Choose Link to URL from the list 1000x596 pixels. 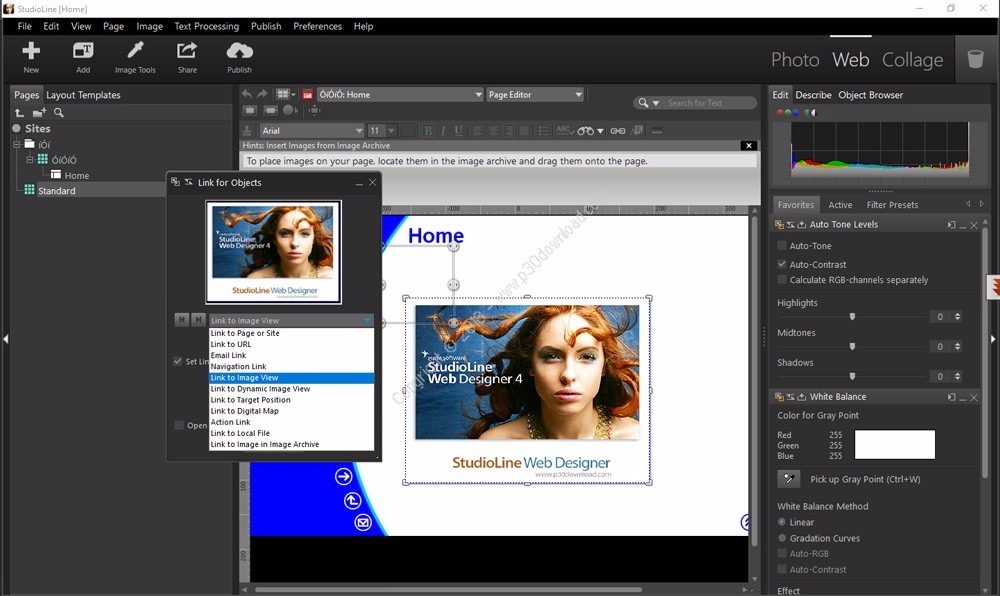click(x=291, y=344)
